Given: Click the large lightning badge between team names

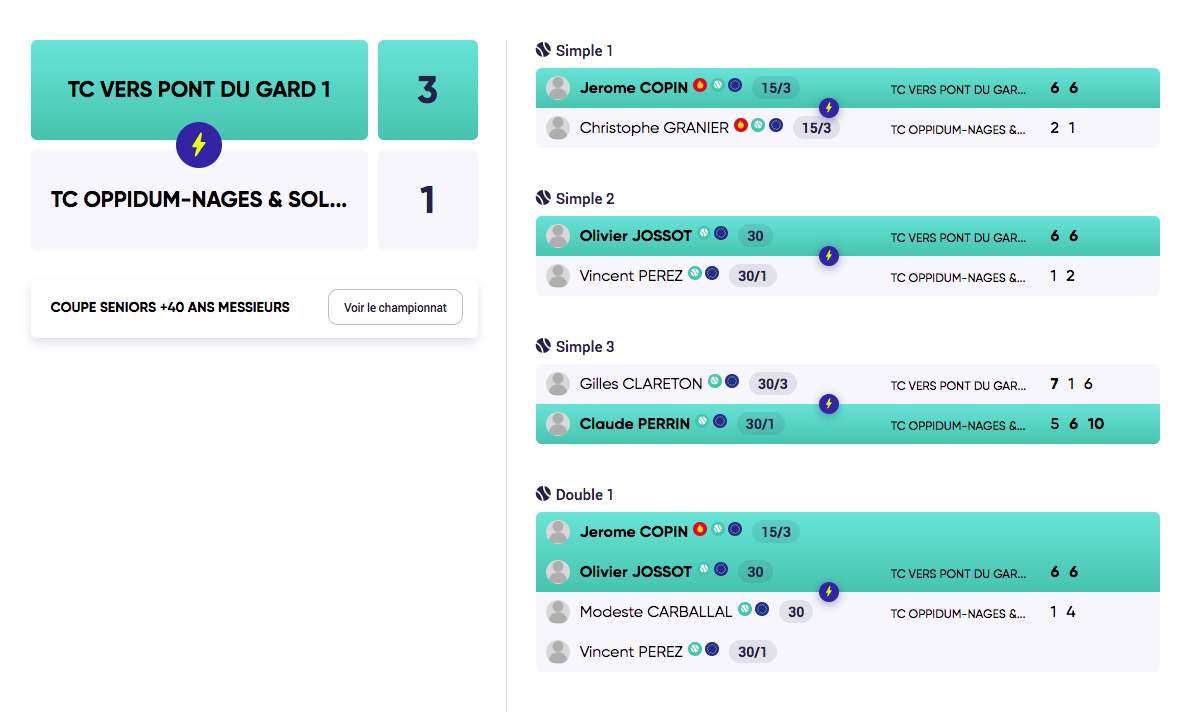Looking at the screenshot, I should (x=198, y=146).
